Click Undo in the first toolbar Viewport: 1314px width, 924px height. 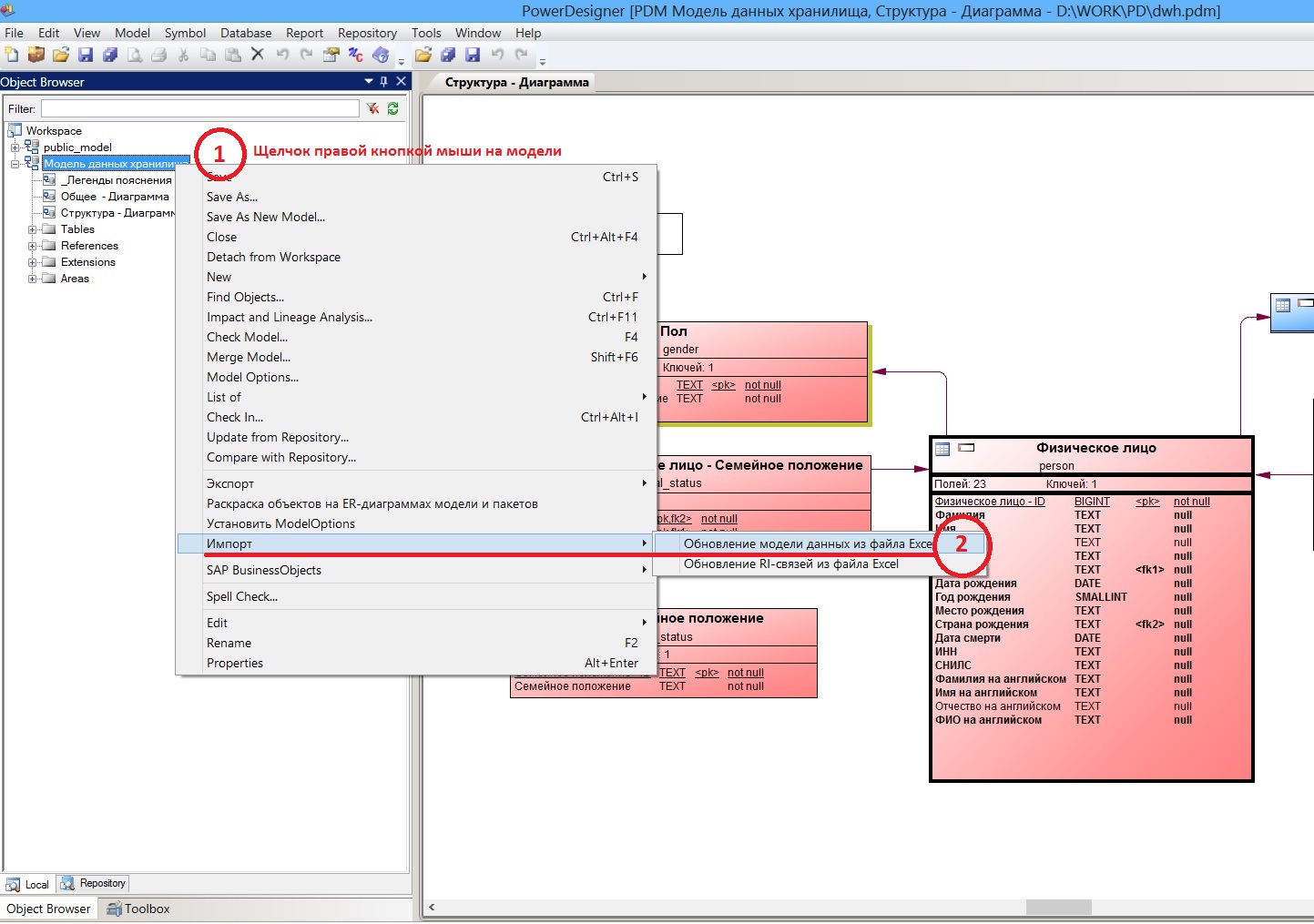point(282,55)
